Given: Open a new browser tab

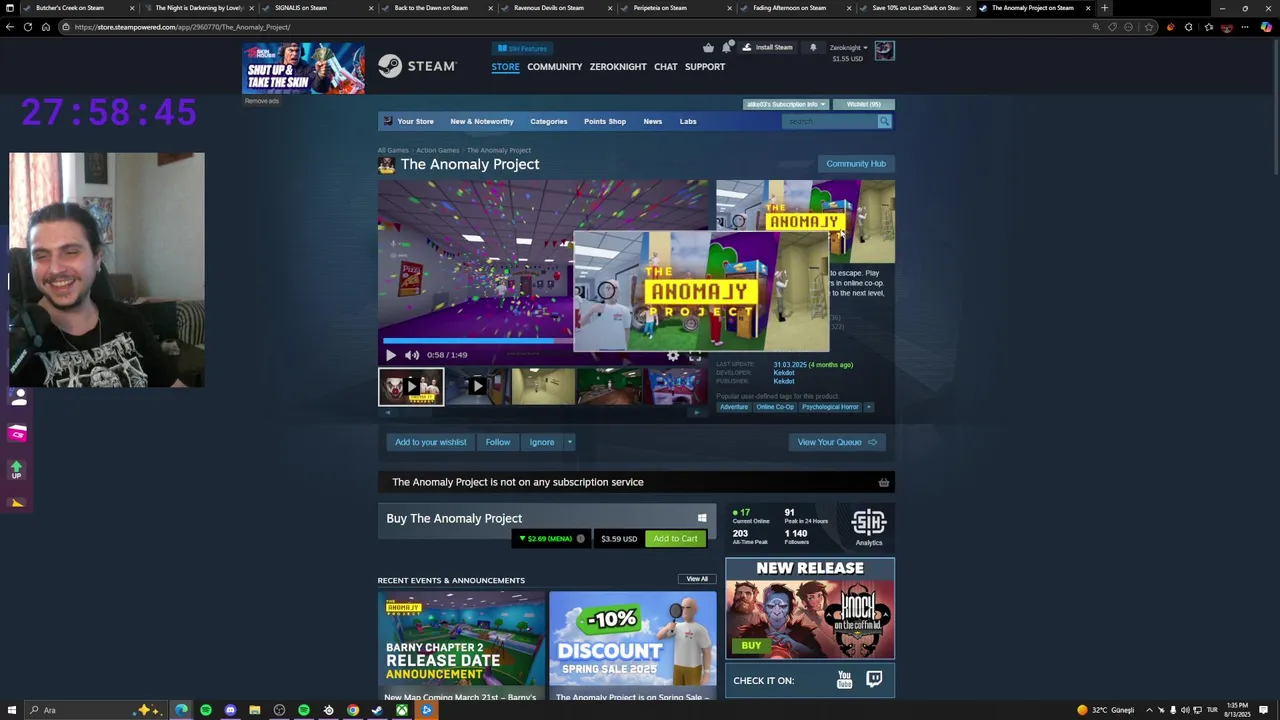Looking at the screenshot, I should 1104,8.
